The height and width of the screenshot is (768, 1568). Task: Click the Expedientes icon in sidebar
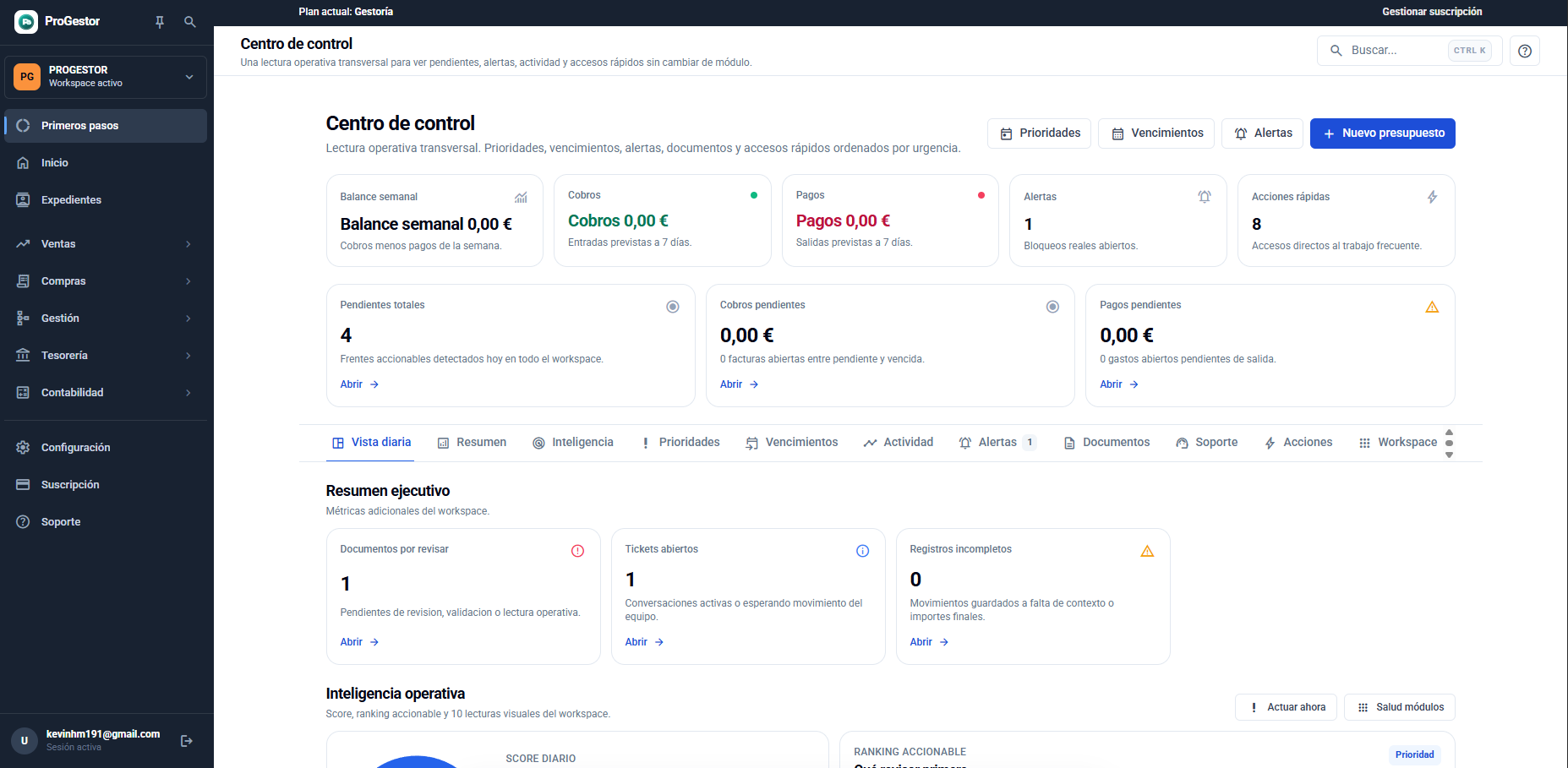coord(23,200)
